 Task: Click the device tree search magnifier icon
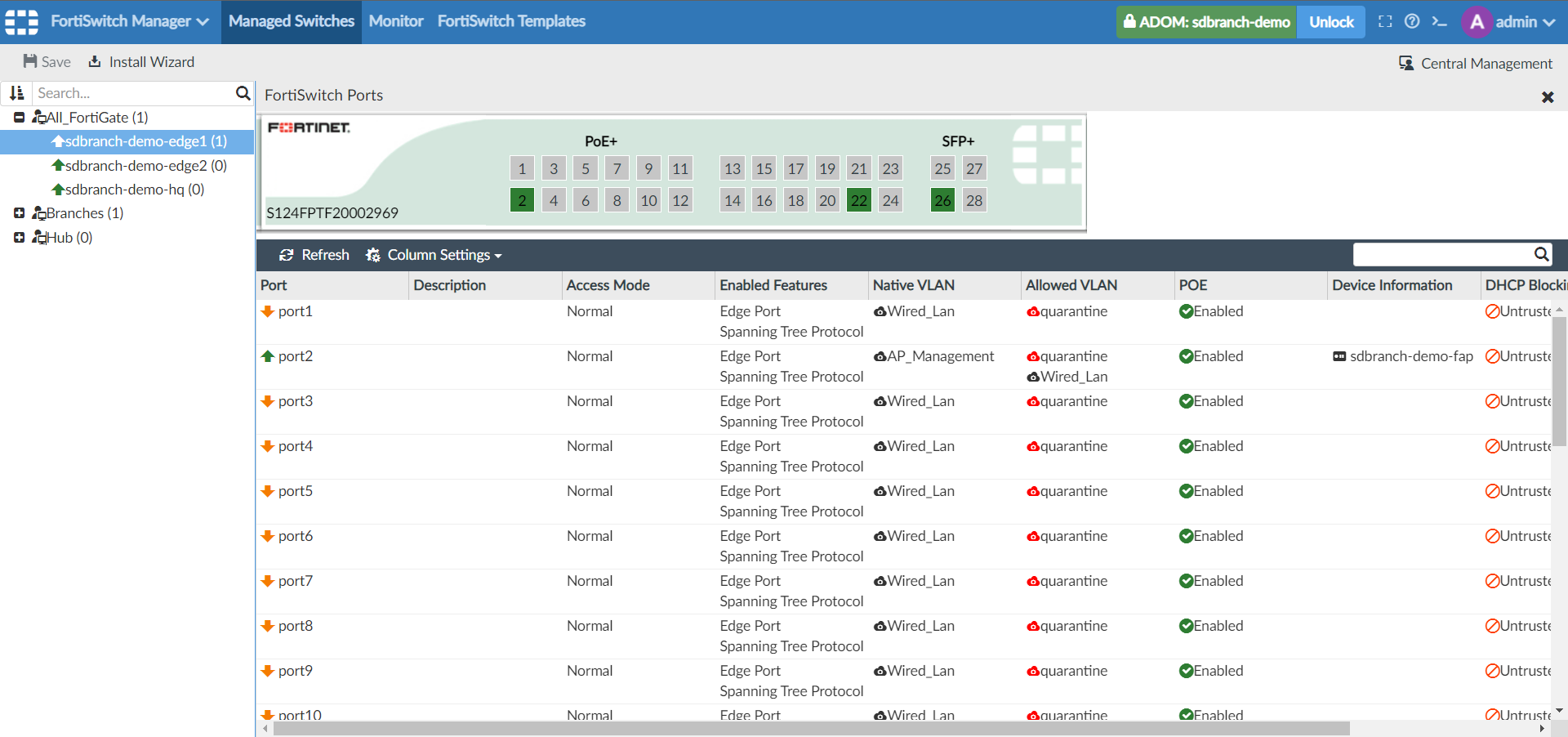pyautogui.click(x=243, y=93)
